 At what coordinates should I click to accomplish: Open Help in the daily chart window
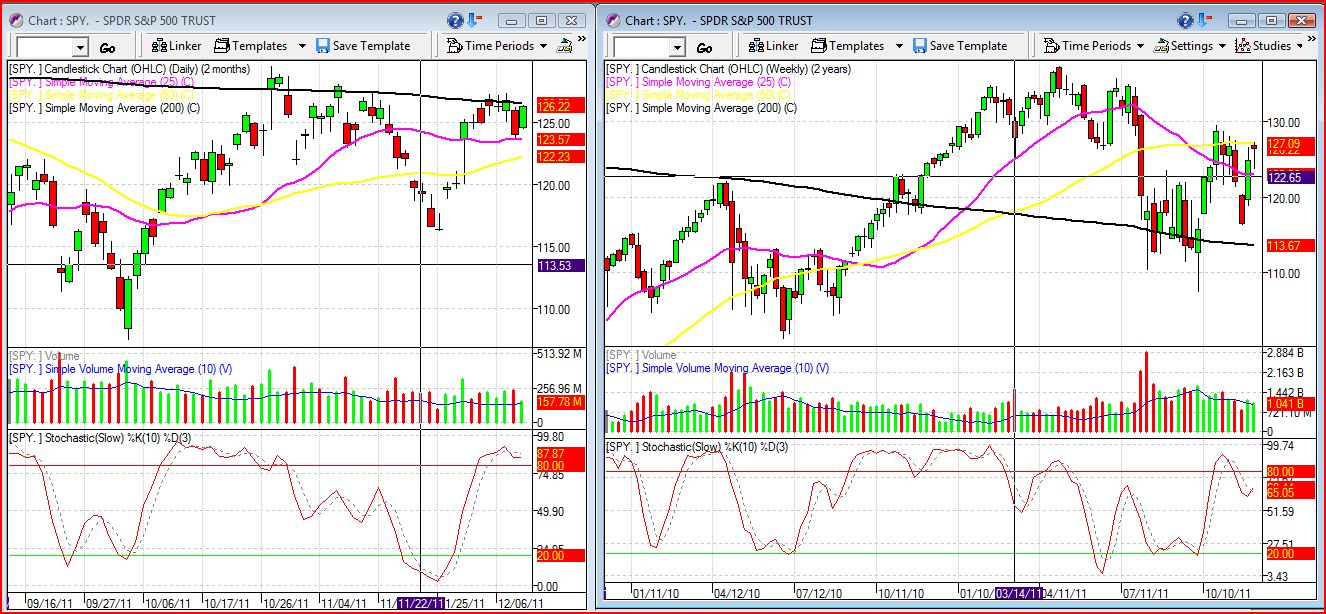click(x=455, y=20)
